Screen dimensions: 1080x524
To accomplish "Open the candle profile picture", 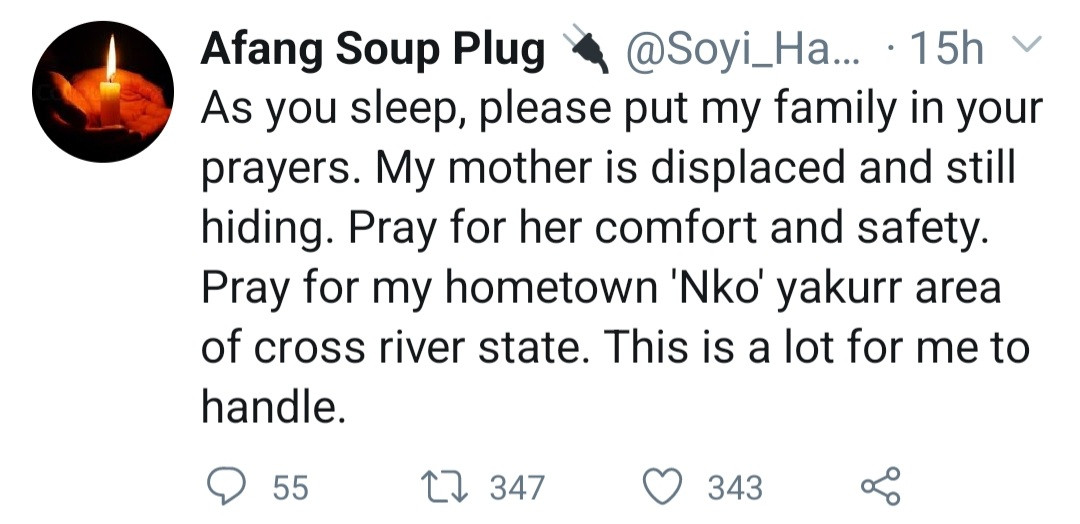I will tap(103, 92).
